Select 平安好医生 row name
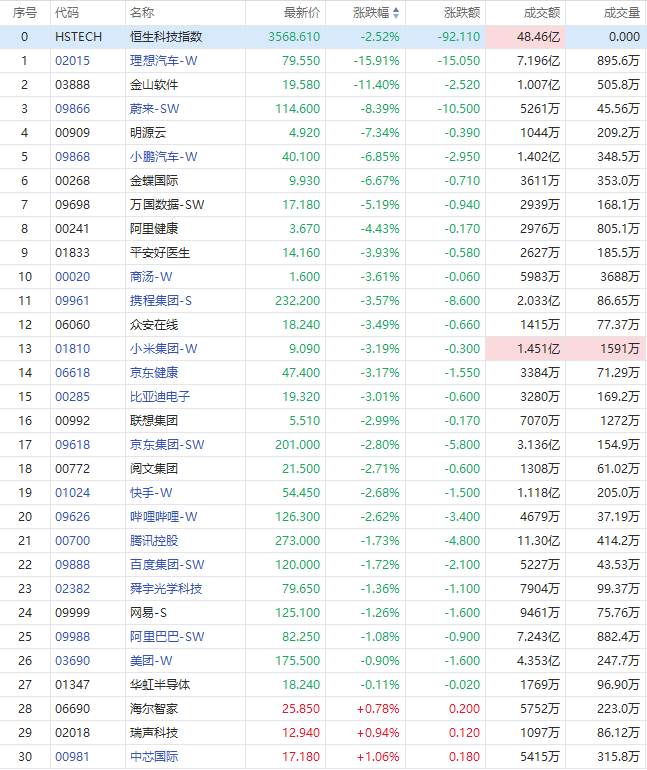Viewport: 647px width, 770px height. (x=160, y=253)
